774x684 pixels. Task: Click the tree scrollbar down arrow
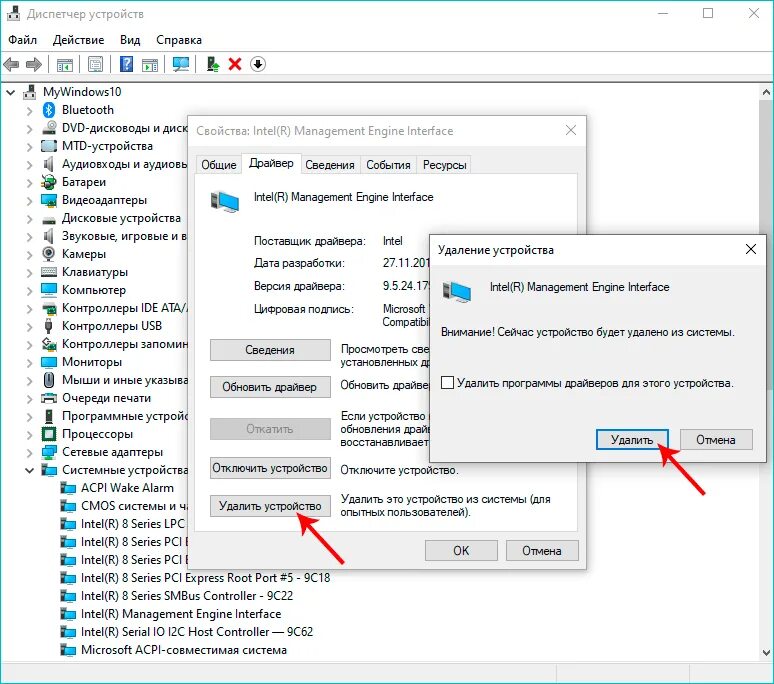(x=766, y=653)
